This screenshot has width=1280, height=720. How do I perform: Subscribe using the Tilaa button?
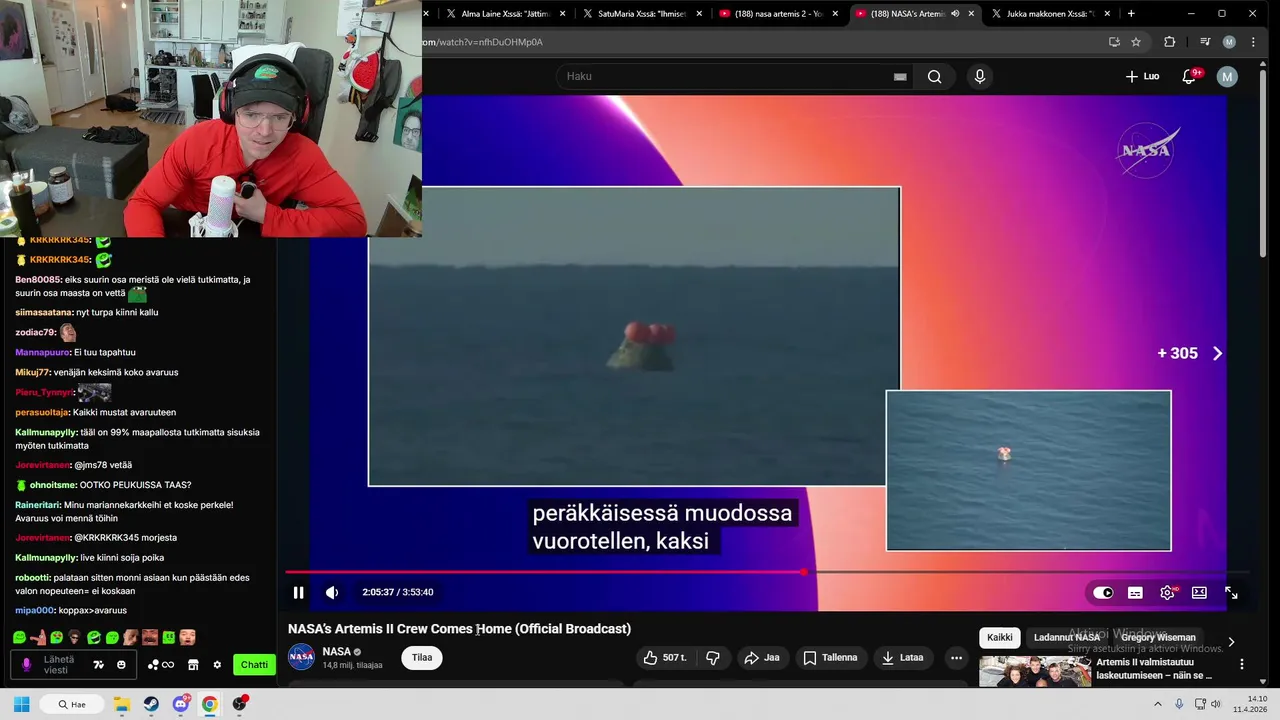pos(422,657)
